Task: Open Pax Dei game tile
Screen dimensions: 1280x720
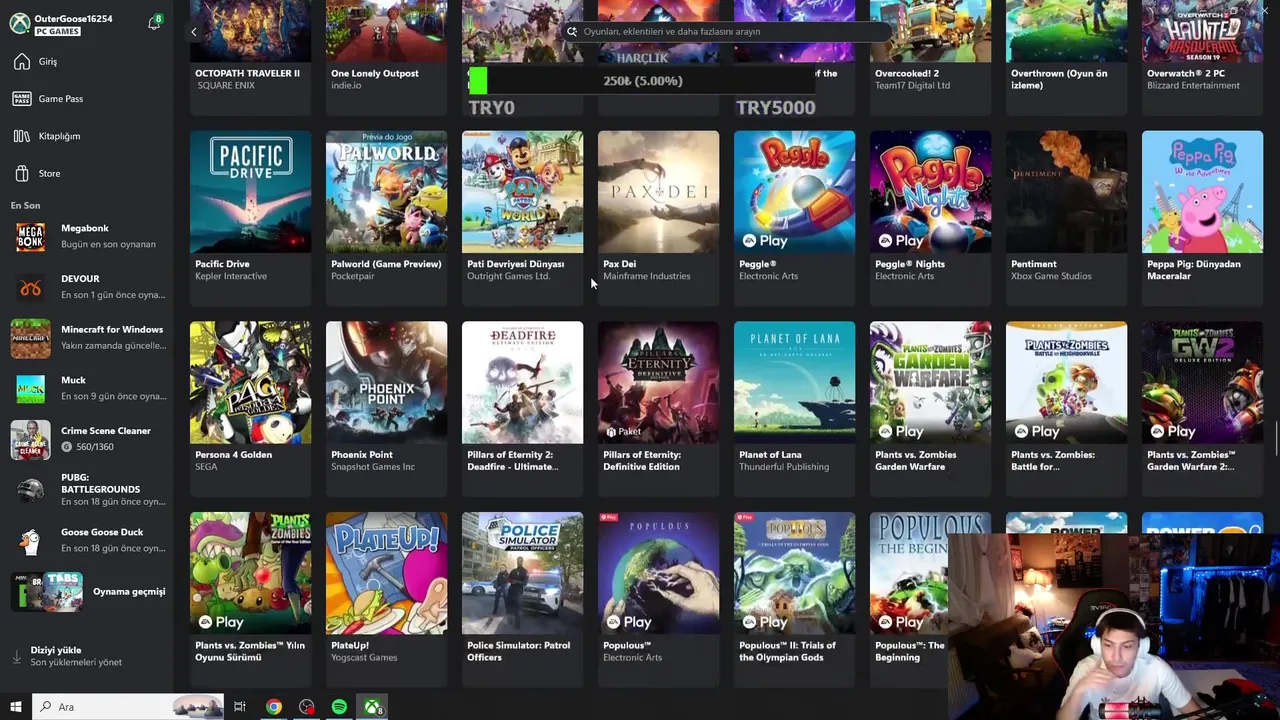Action: click(x=658, y=216)
